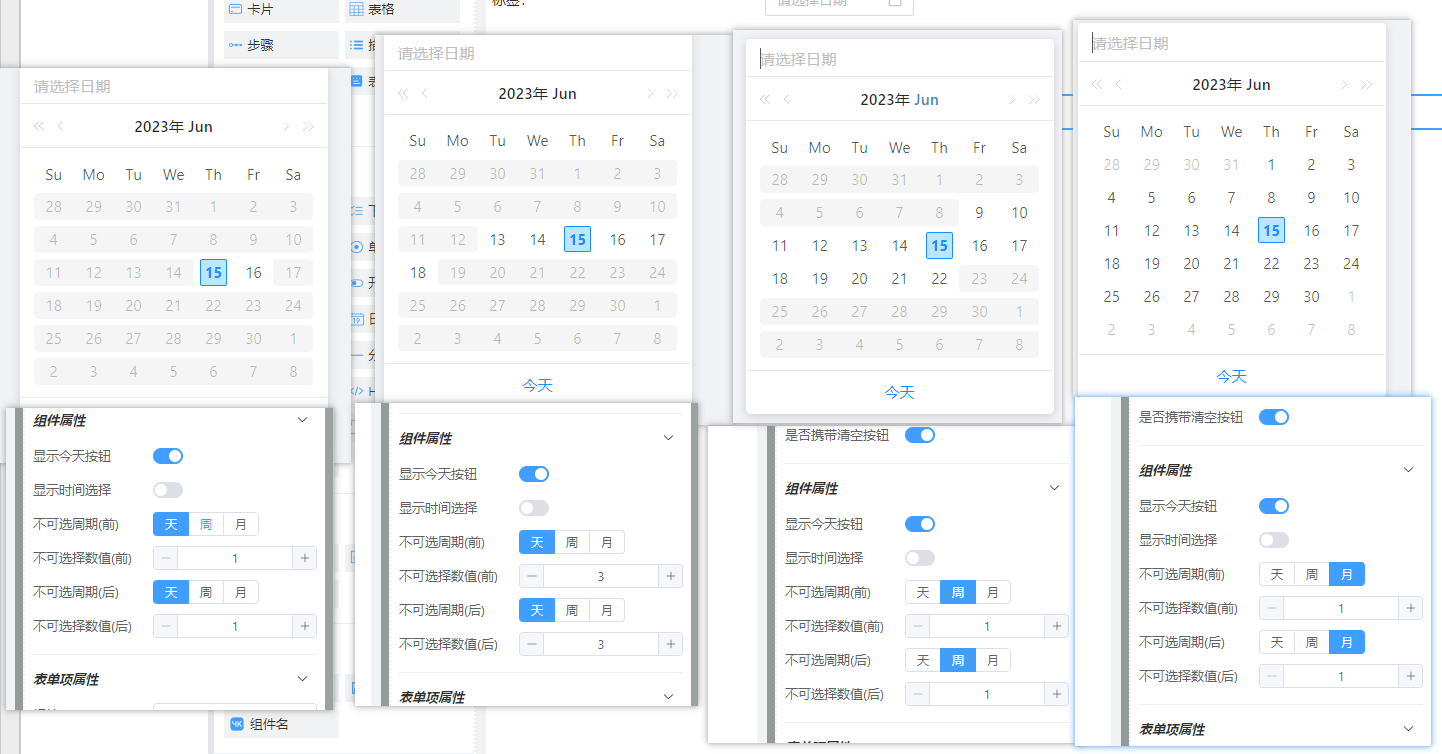1442x754 pixels.
Task: Increase 不可选择数值(后) in the 月-selected panel
Action: pyautogui.click(x=1411, y=676)
